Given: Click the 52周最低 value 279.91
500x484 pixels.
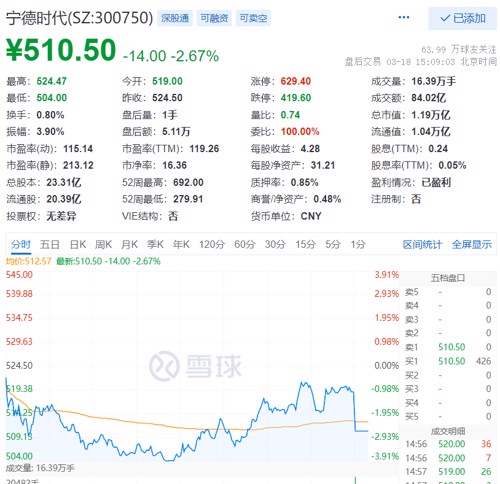Looking at the screenshot, I should (x=188, y=199).
